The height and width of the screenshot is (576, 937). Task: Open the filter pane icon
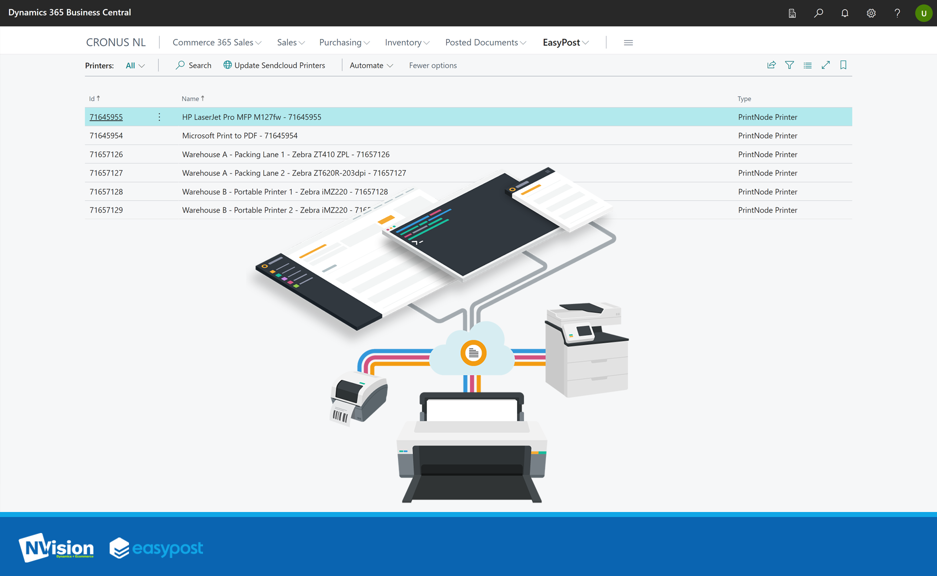pyautogui.click(x=789, y=64)
